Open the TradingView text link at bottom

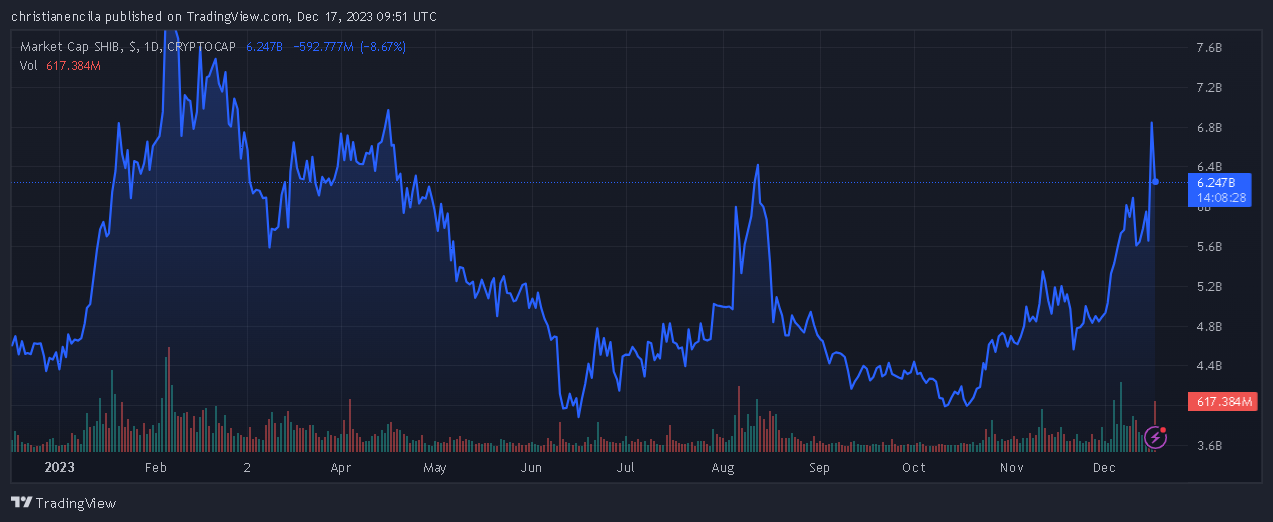75,503
